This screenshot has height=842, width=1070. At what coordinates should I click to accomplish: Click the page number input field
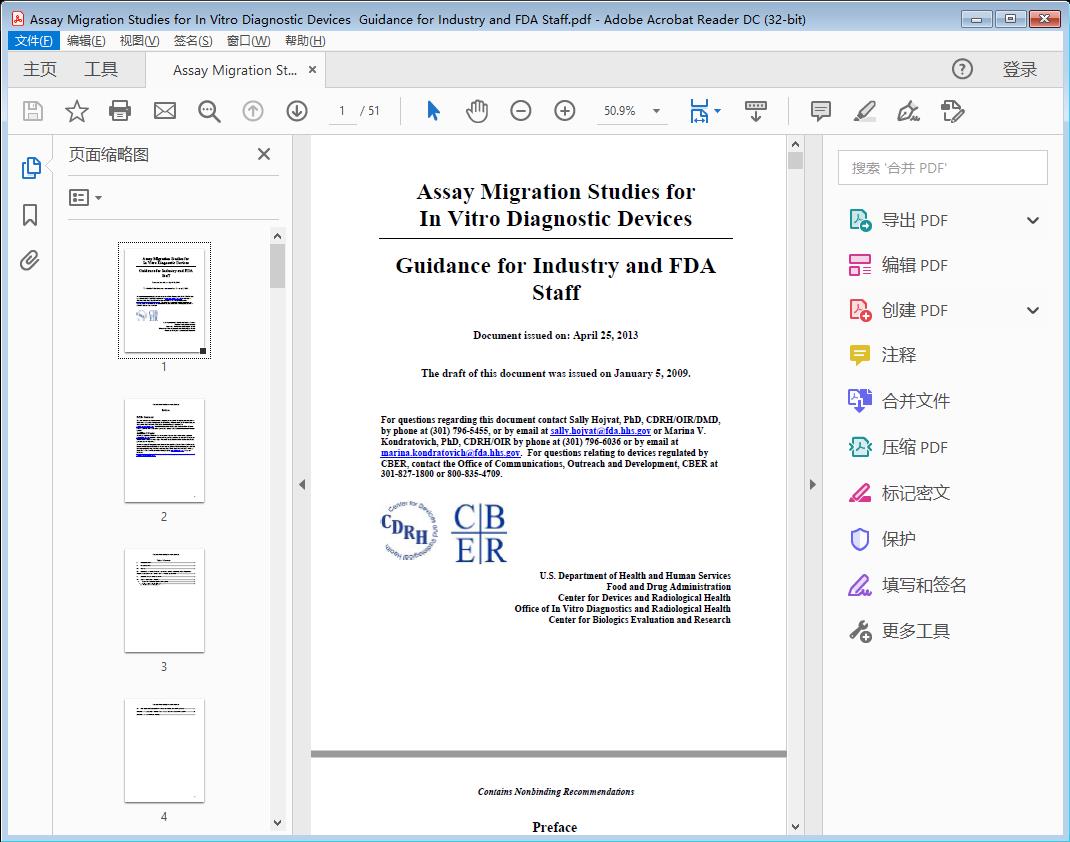(342, 111)
